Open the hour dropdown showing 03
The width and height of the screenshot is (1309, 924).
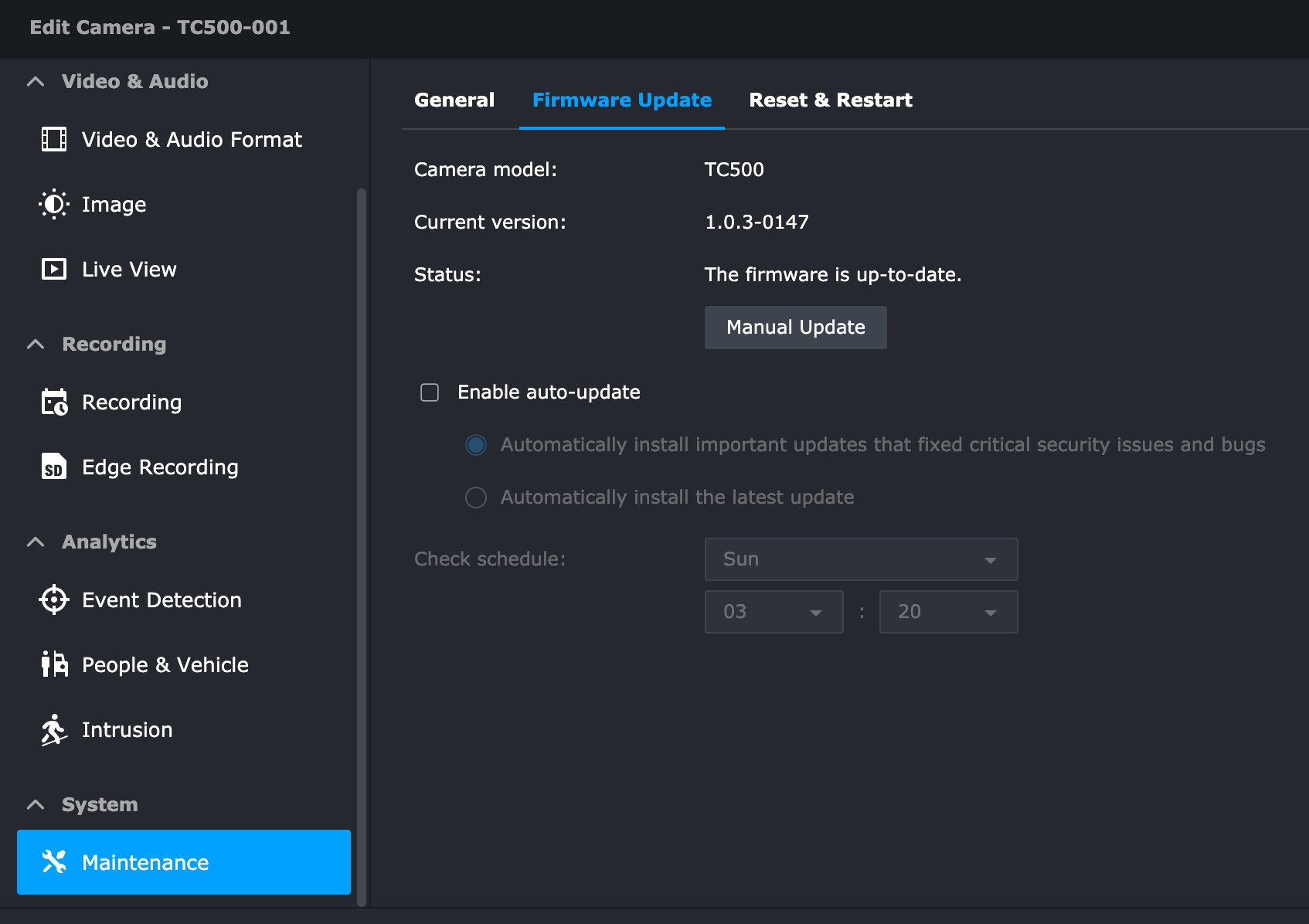click(773, 612)
